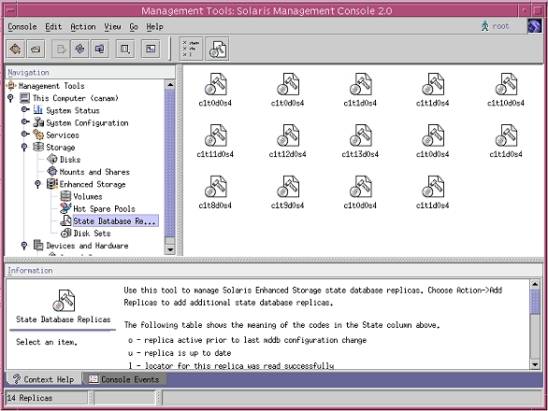The height and width of the screenshot is (411, 548).
Task: Click the root user icon at top right
Action: coord(484,26)
